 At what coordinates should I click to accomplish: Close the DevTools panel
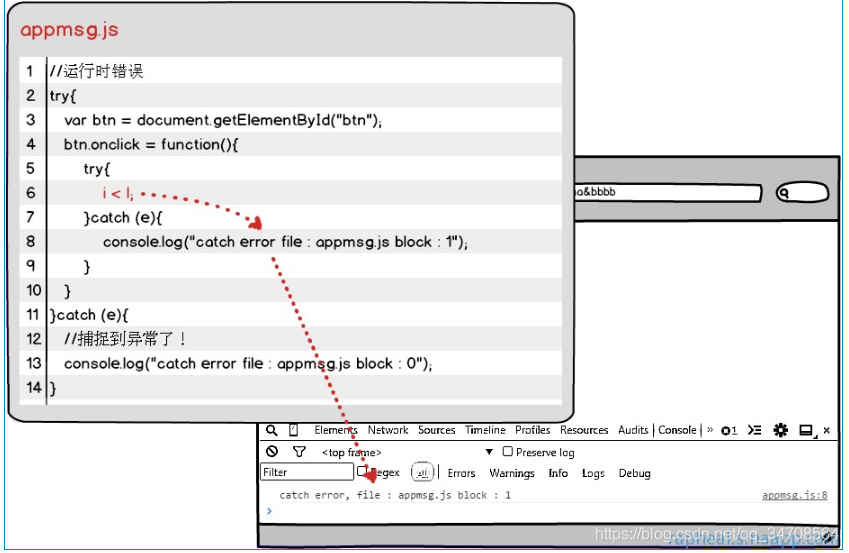coord(827,431)
